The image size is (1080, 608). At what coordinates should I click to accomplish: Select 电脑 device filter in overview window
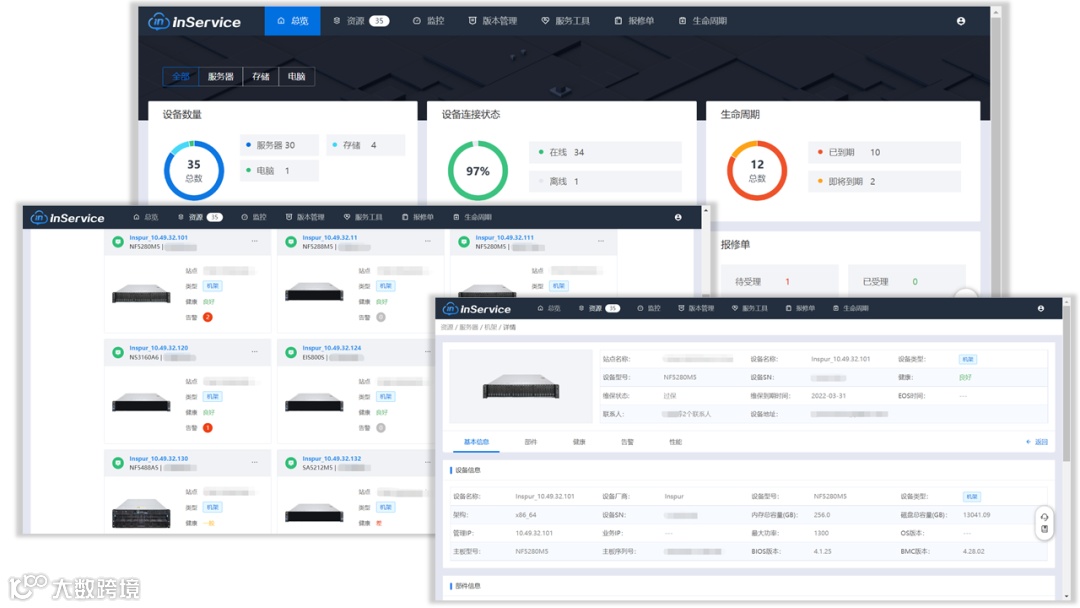click(296, 76)
